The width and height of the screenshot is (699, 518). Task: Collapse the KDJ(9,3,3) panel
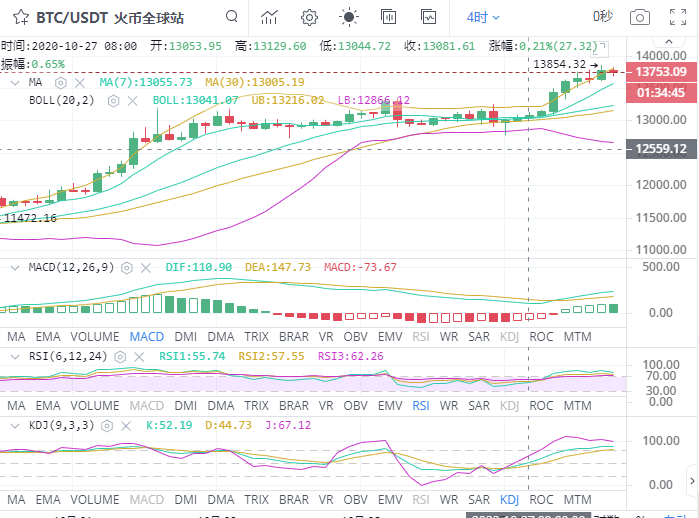pos(15,426)
